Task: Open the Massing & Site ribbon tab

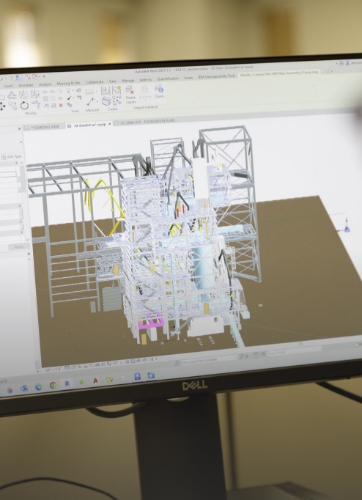Action: 68,83
